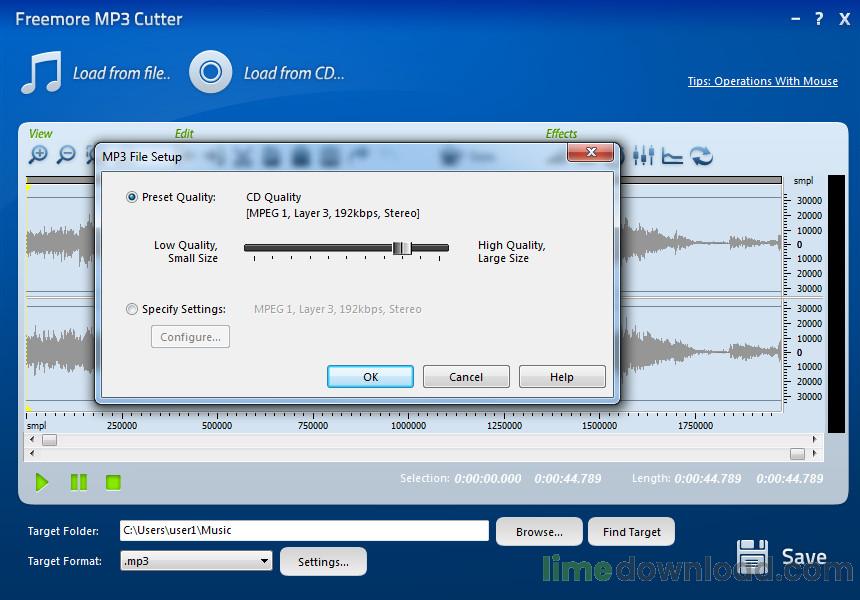Confirm MP3 File Setup with OK

370,377
